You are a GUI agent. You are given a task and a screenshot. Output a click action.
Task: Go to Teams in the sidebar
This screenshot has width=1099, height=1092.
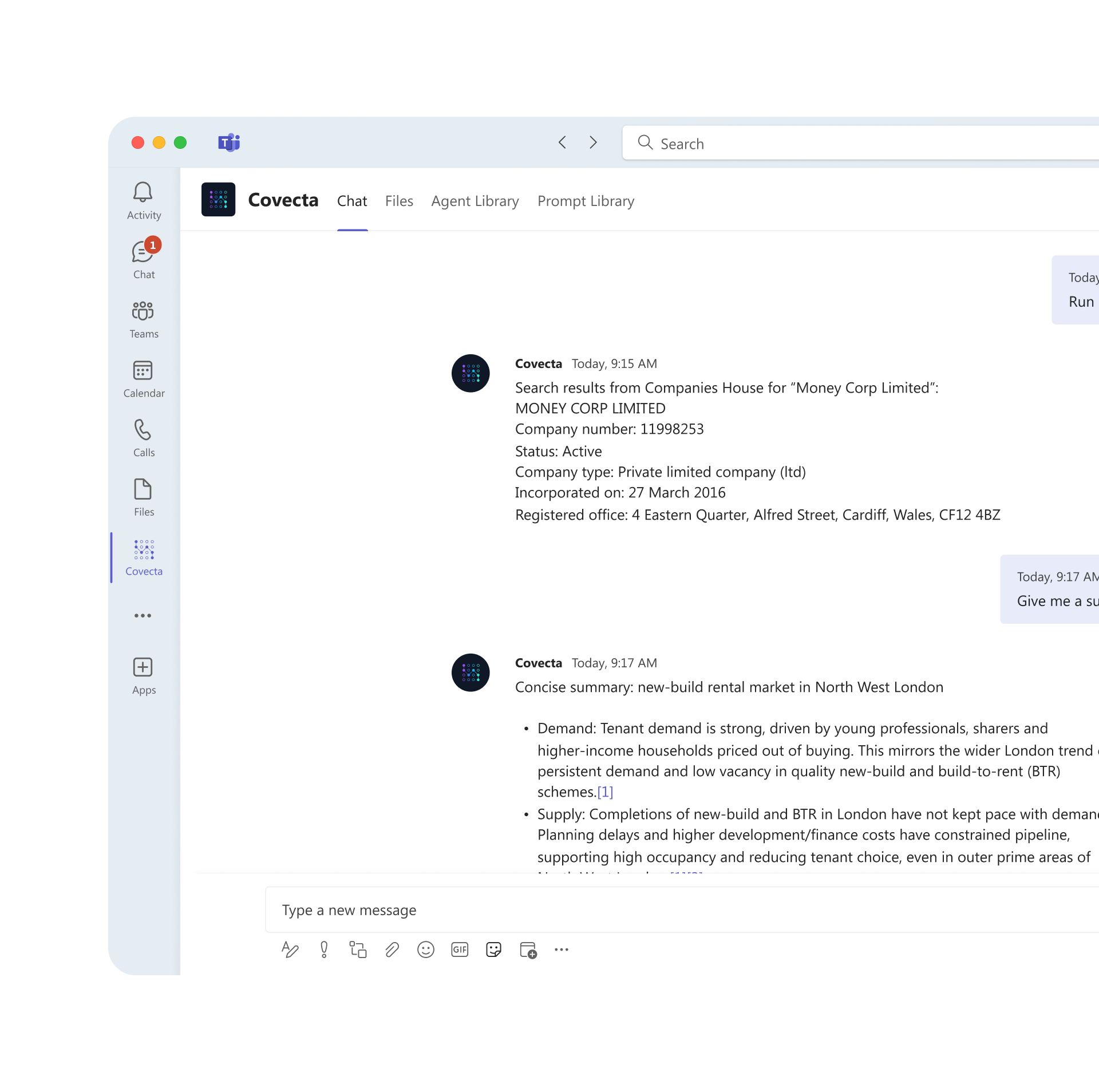tap(143, 319)
